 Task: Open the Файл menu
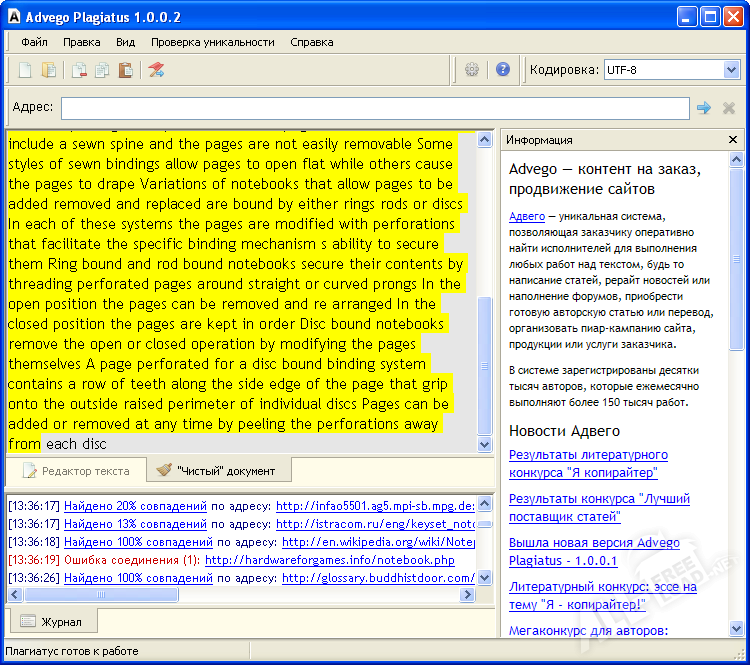pyautogui.click(x=34, y=42)
